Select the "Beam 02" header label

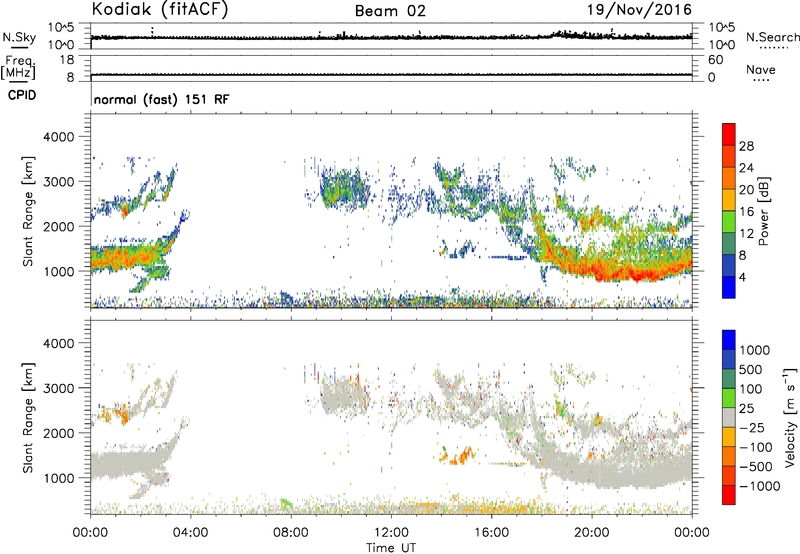point(390,11)
